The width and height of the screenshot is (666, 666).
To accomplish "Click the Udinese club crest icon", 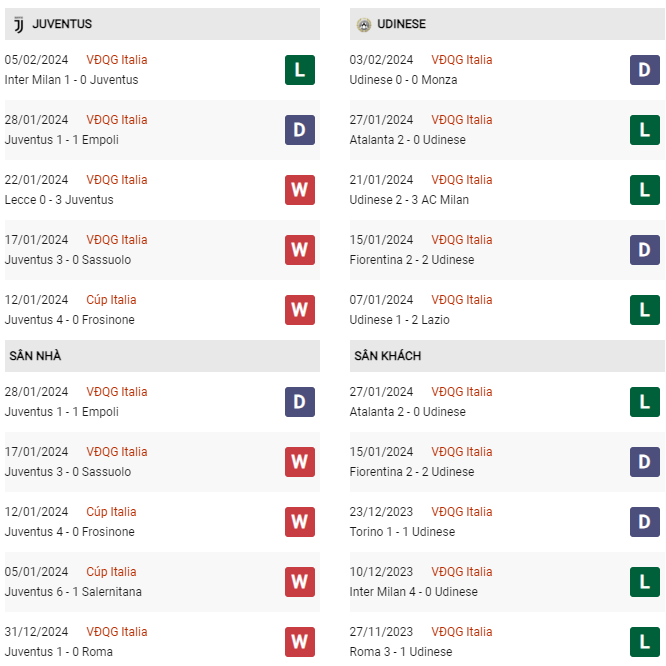I will pyautogui.click(x=364, y=25).
